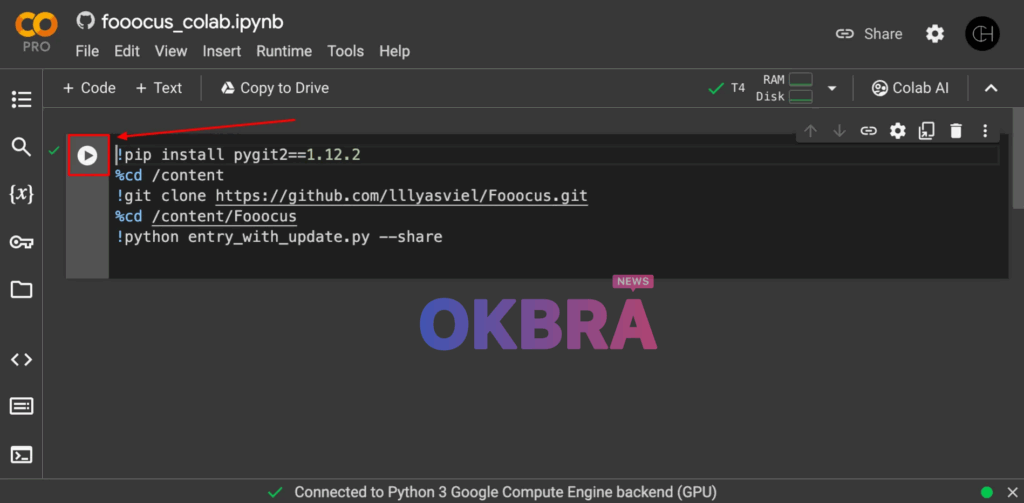Collapse the header with chevron up
The height and width of the screenshot is (503, 1024).
point(991,88)
